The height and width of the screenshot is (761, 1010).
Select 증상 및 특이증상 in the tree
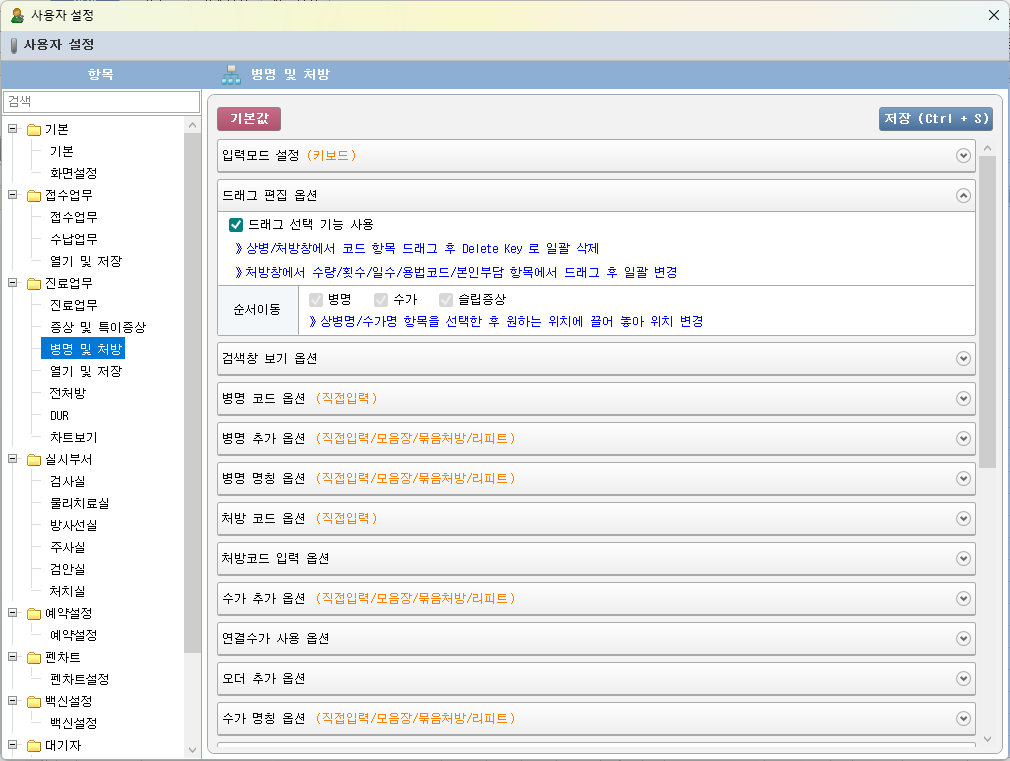[98, 327]
